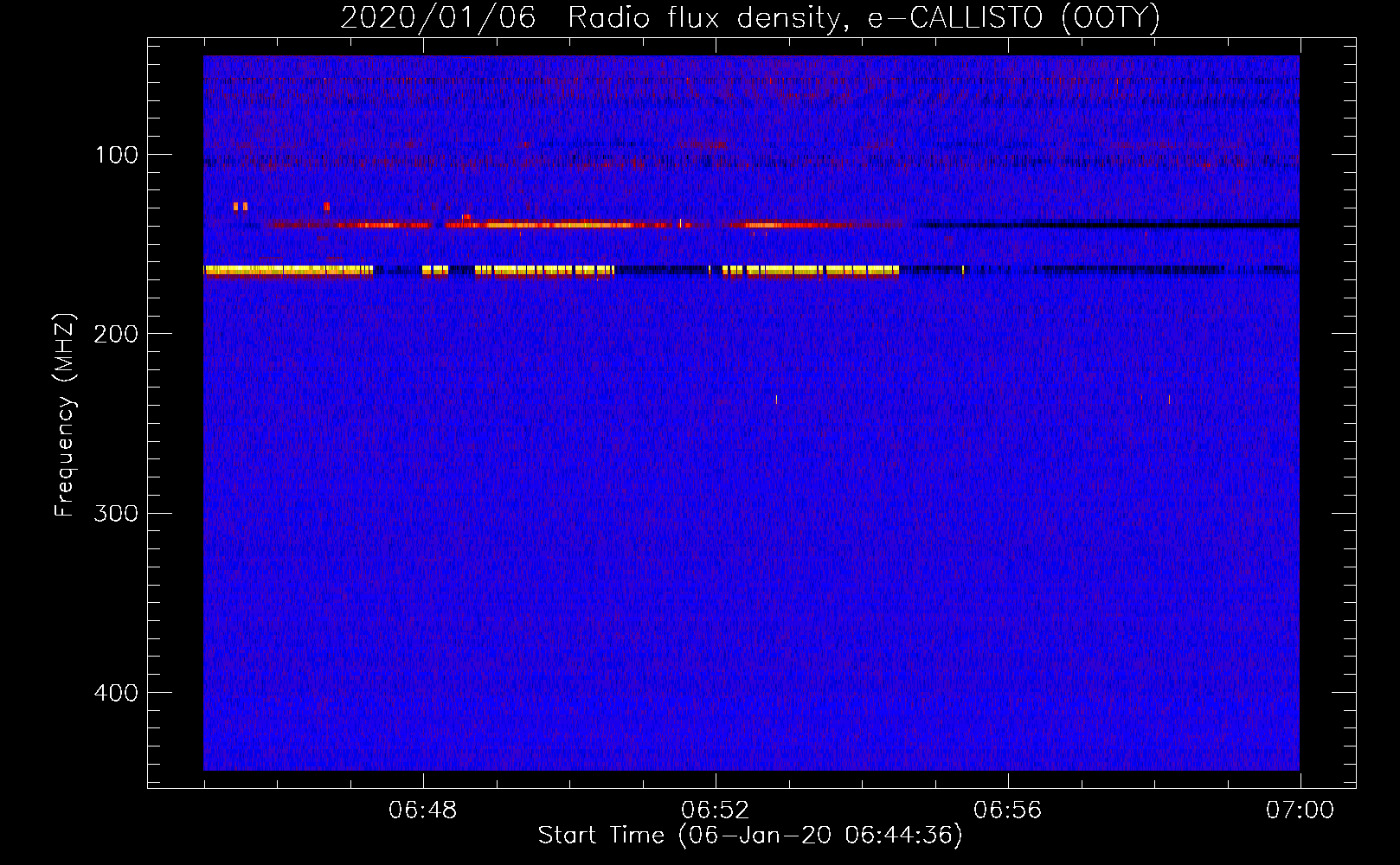Image resolution: width=1400 pixels, height=865 pixels.
Task: Click the 'Start Time' x-axis label
Action: [x=750, y=836]
